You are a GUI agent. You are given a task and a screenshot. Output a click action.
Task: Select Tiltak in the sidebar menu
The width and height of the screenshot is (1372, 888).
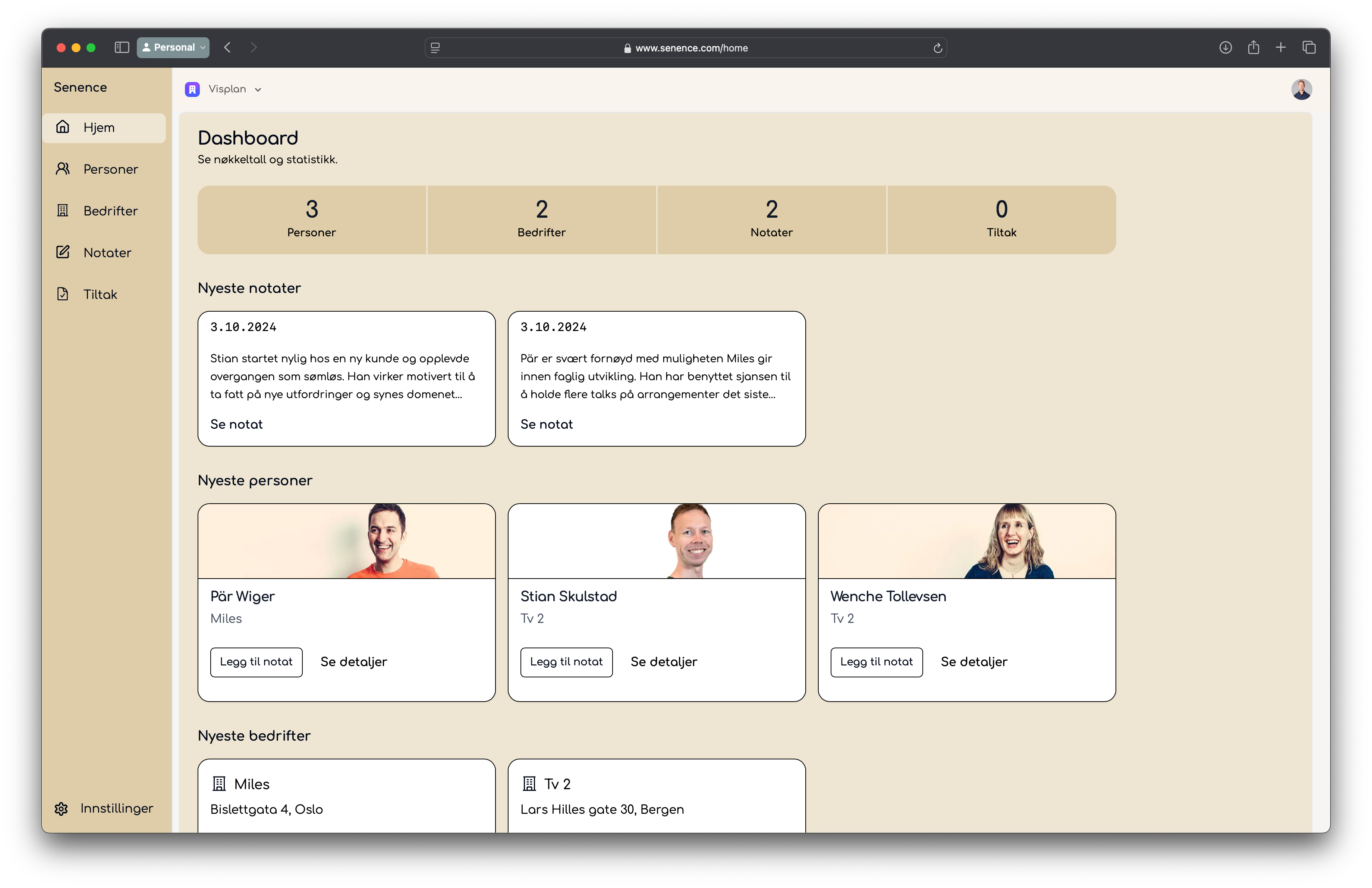coord(100,295)
